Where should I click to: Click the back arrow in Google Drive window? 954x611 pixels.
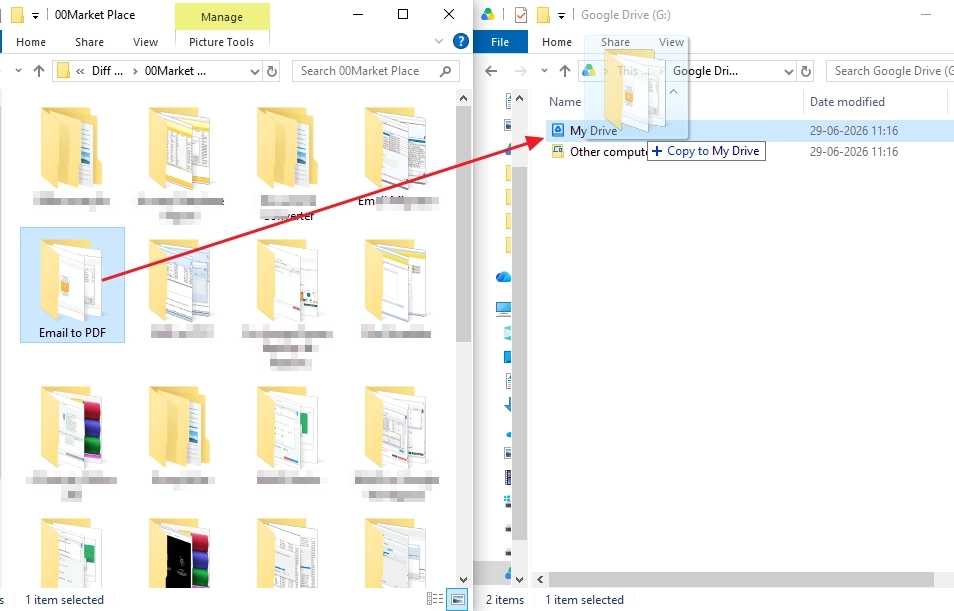(491, 71)
